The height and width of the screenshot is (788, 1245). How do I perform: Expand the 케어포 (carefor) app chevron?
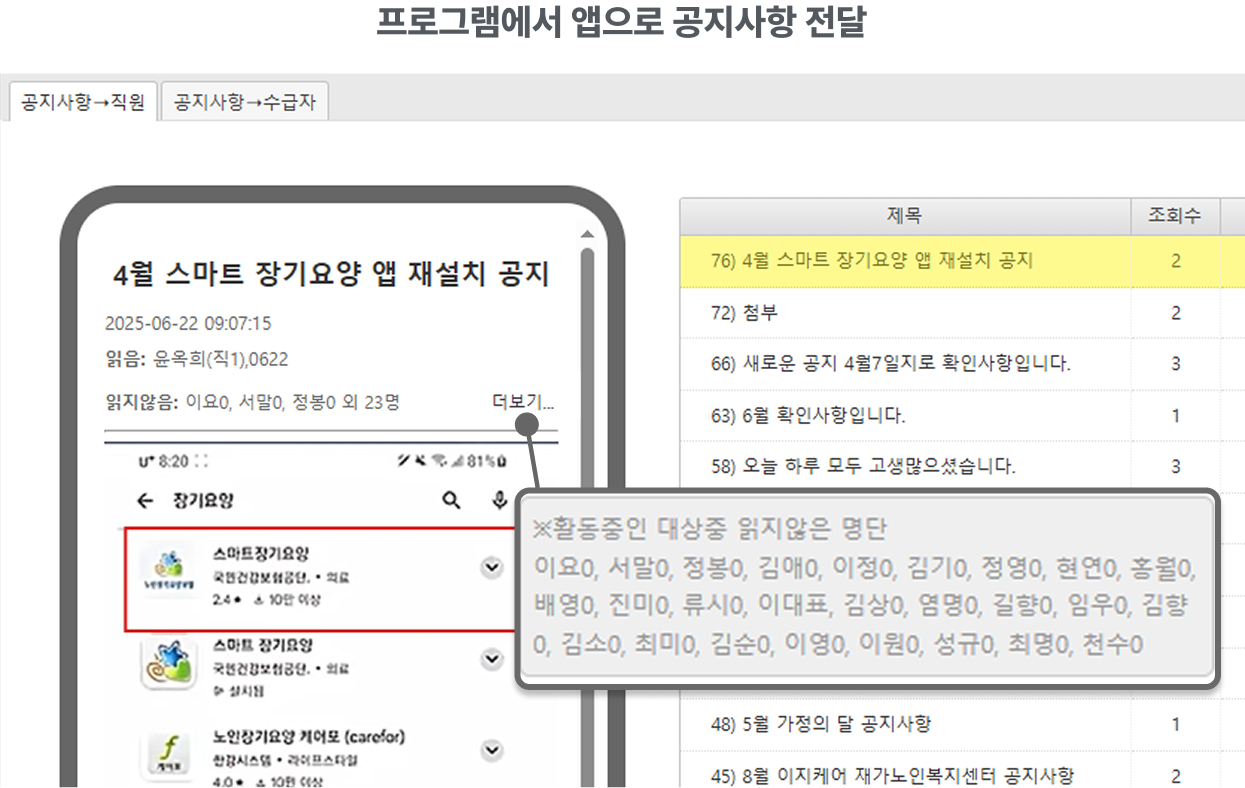(491, 750)
